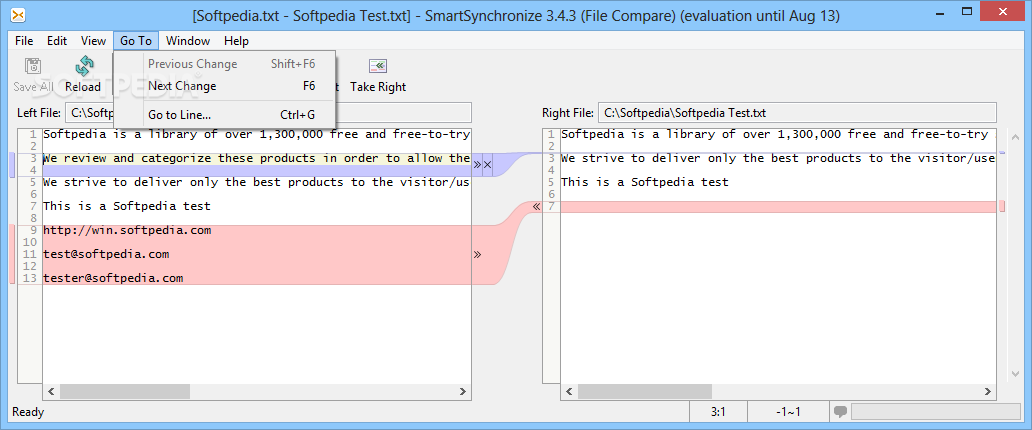Screen dimensions: 1032x430
Task: Click left pane scroll-left arrow
Action: pyautogui.click(x=51, y=392)
